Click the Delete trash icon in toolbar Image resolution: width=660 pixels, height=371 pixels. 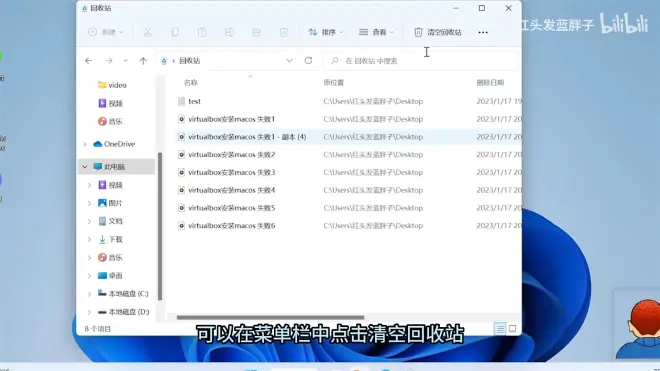tap(284, 32)
